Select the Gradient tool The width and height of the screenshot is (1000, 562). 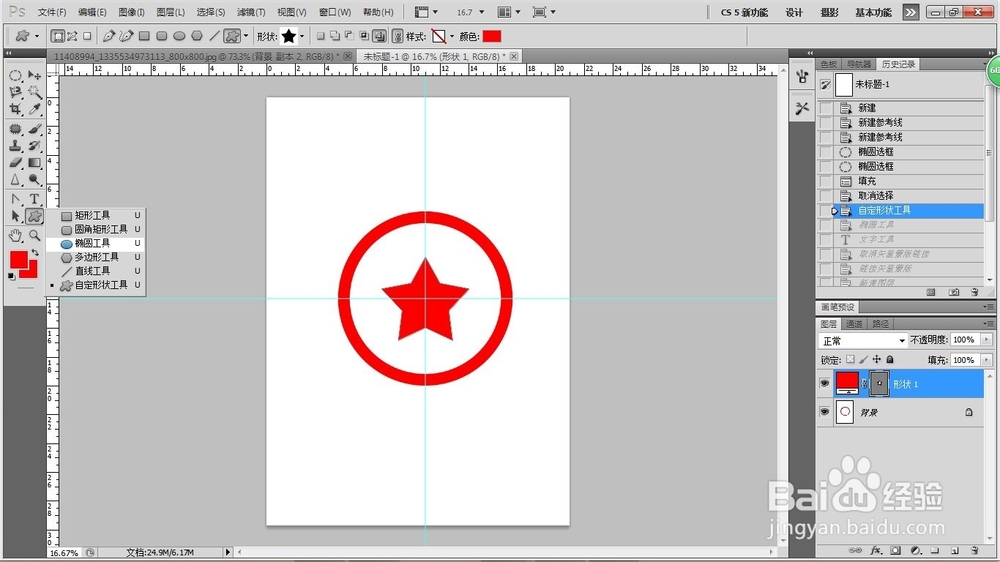point(34,163)
